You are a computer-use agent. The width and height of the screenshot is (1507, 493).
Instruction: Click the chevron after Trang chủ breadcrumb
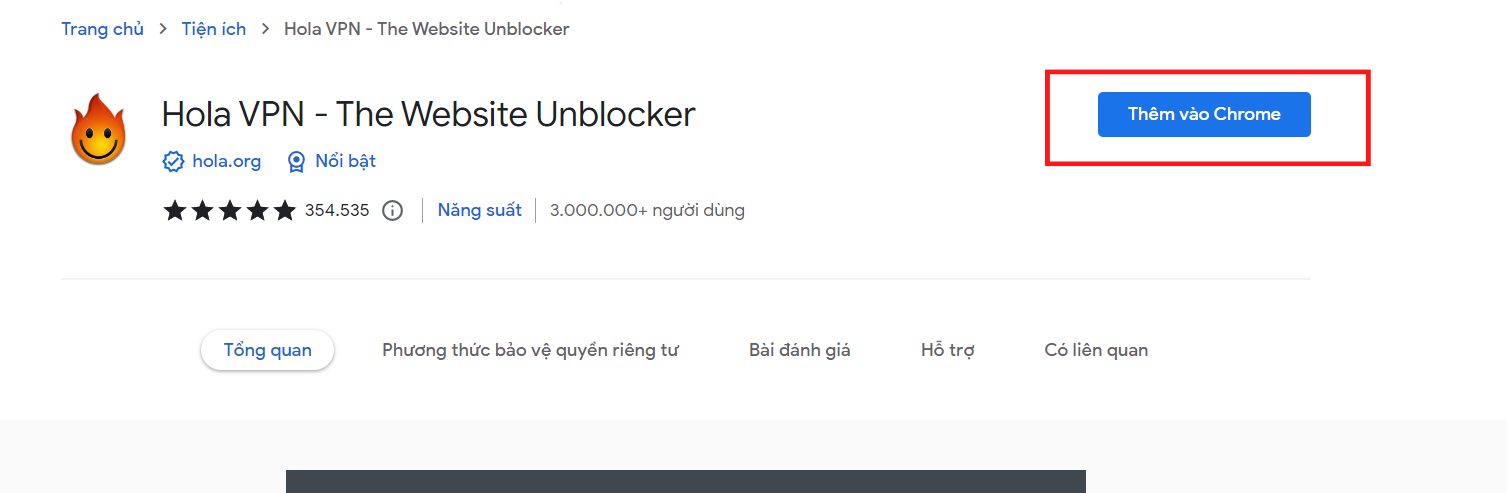[163, 29]
